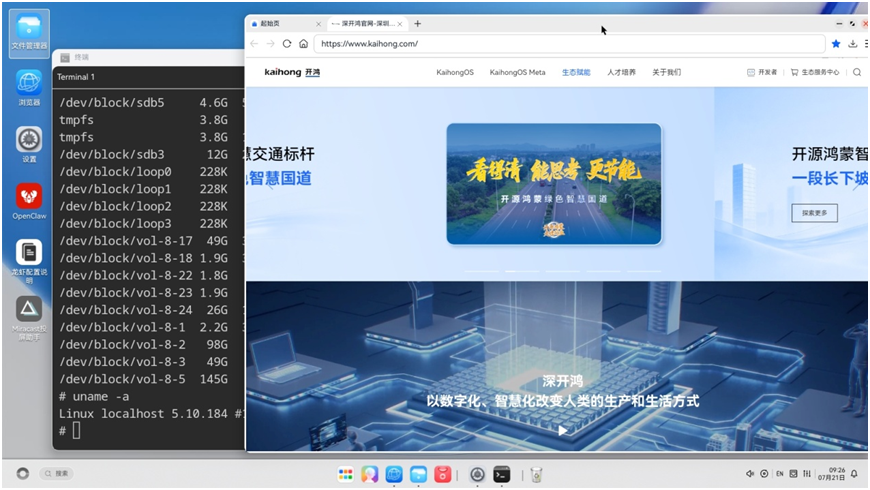Open the colorful portrait app in dock
Screen dimensions: 870x490
[x=370, y=474]
